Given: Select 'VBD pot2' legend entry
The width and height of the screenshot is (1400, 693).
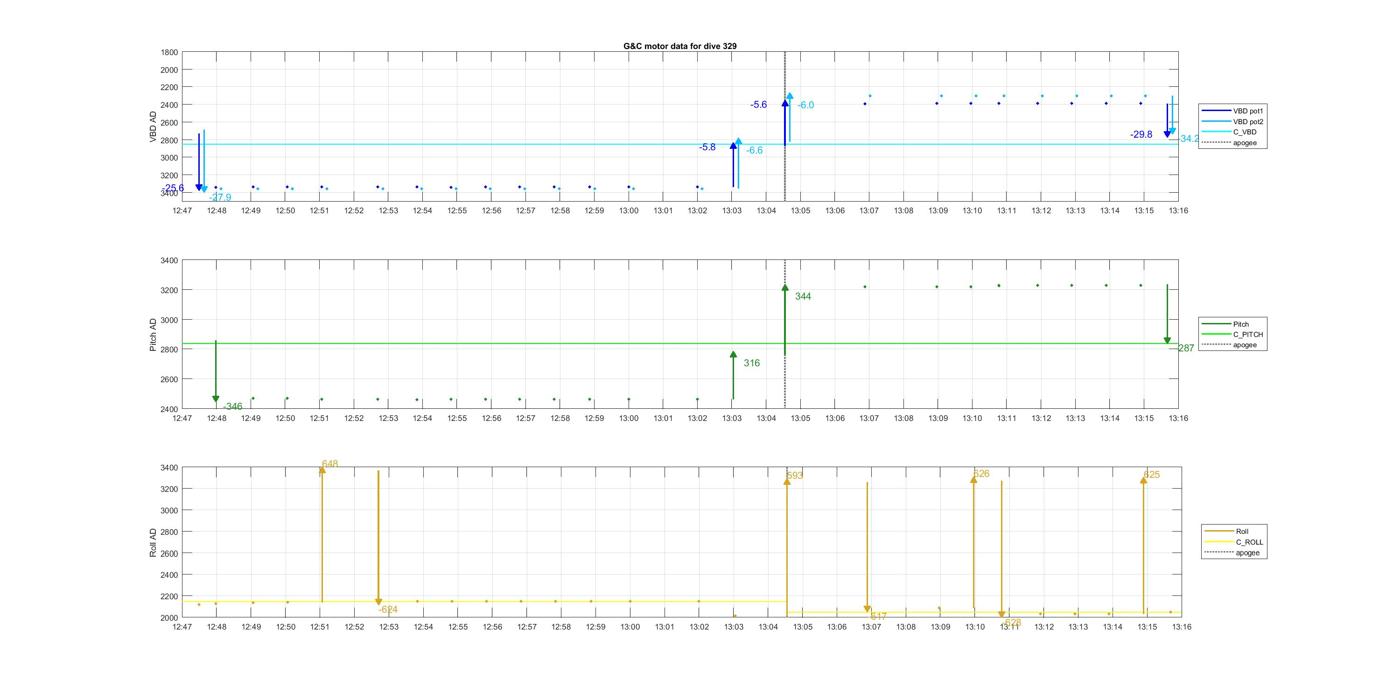Looking at the screenshot, I should (x=1232, y=121).
